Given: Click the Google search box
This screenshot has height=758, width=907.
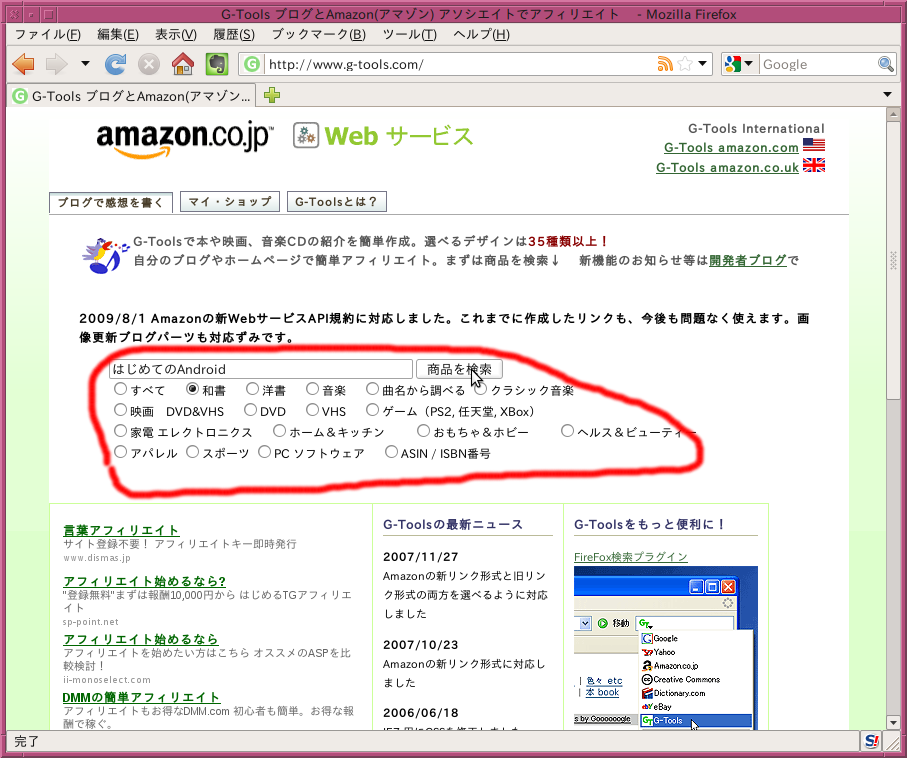Looking at the screenshot, I should (818, 64).
